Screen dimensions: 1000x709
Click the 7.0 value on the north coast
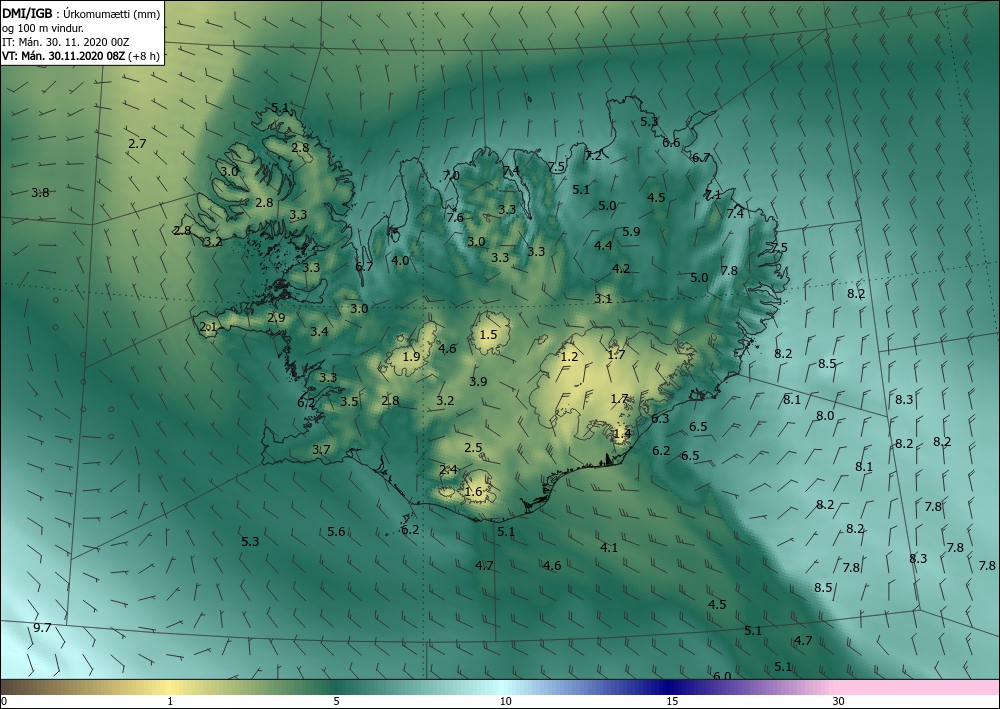click(451, 175)
